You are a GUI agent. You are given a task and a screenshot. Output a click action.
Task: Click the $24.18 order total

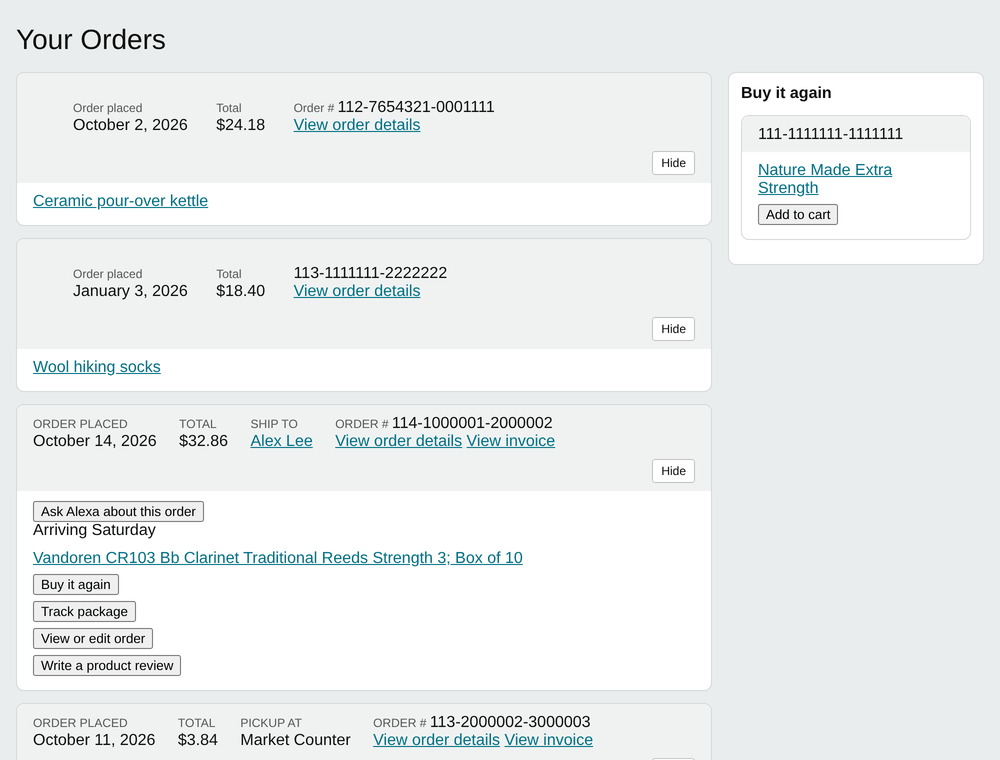point(240,125)
